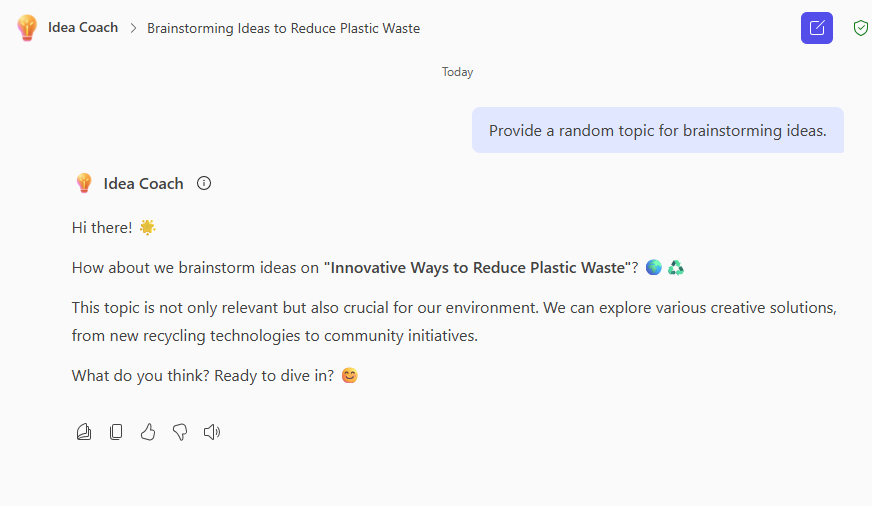Click the Idea Coach avatar in message
The height and width of the screenshot is (506, 872).
(x=84, y=183)
